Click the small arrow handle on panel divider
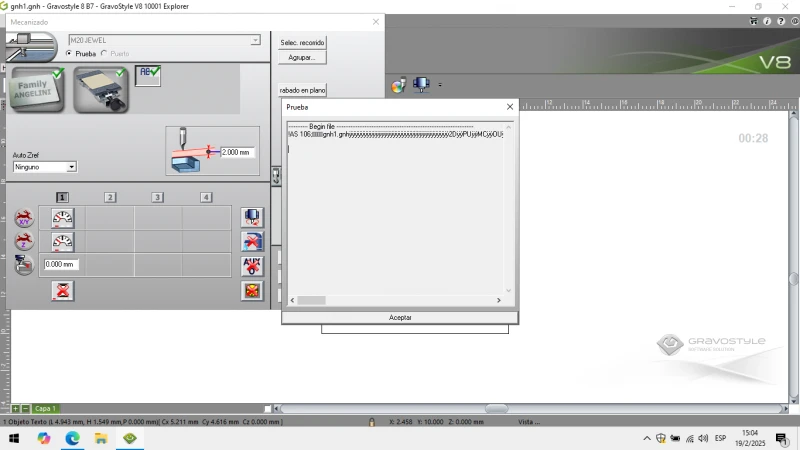Image resolution: width=800 pixels, height=450 pixels. [x=276, y=176]
